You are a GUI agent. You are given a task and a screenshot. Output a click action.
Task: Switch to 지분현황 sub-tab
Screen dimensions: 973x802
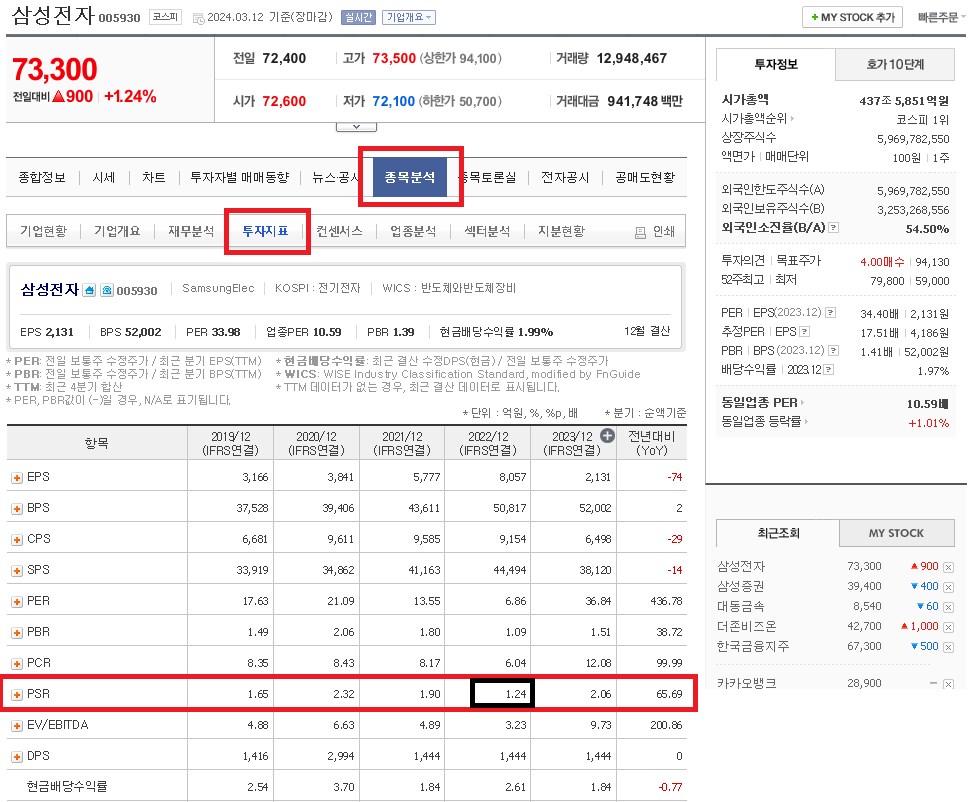[x=562, y=231]
